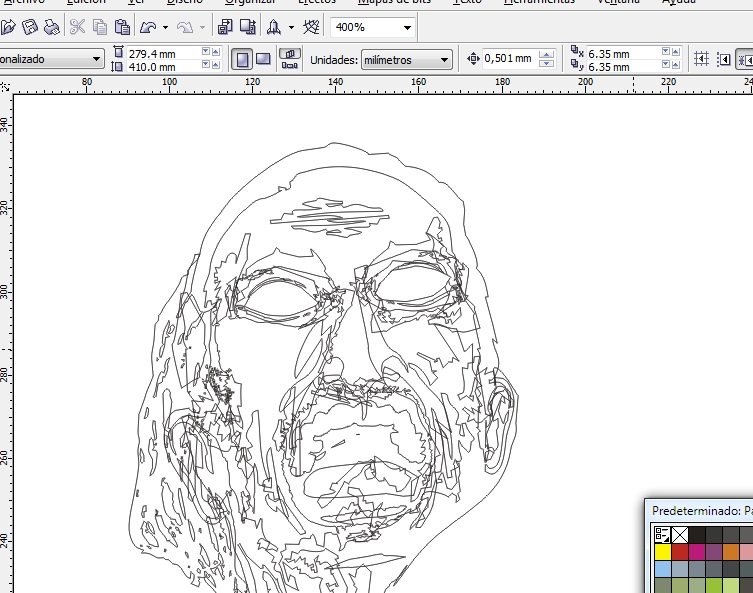Select the yellow color swatch

pos(662,552)
